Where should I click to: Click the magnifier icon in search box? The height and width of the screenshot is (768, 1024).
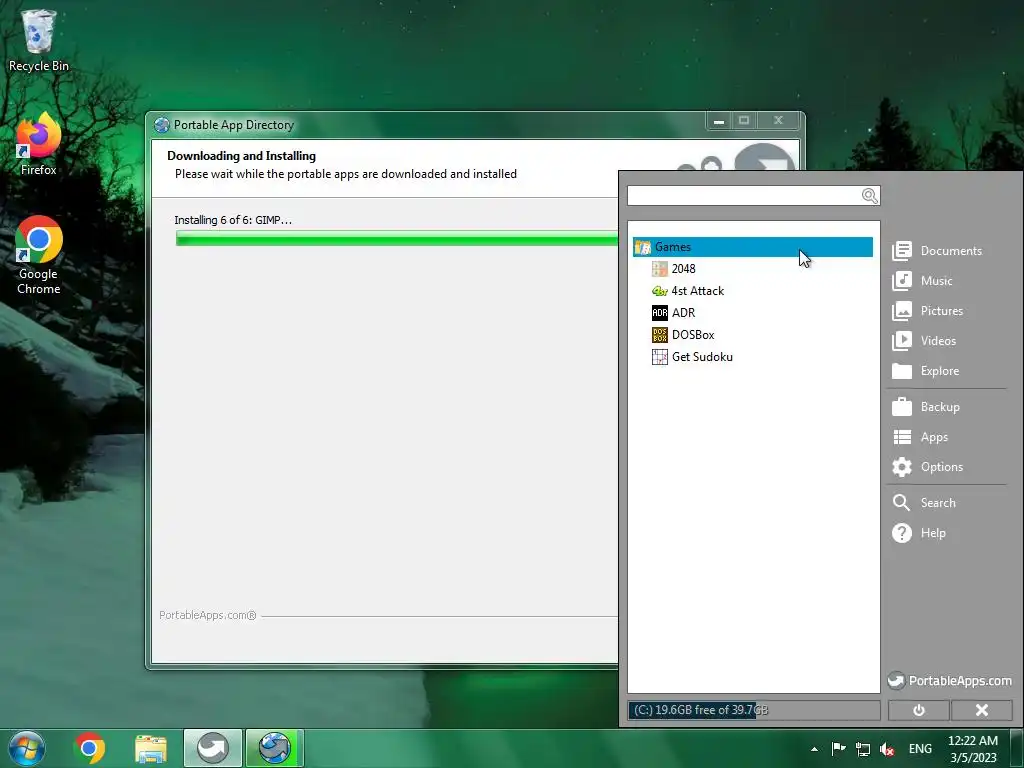pyautogui.click(x=870, y=195)
